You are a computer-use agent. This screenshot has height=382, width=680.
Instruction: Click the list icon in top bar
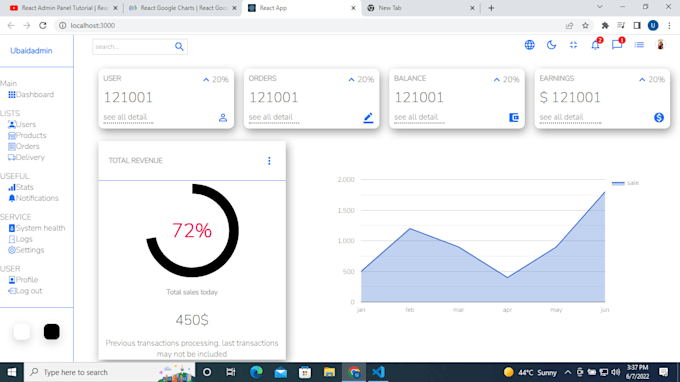click(639, 45)
